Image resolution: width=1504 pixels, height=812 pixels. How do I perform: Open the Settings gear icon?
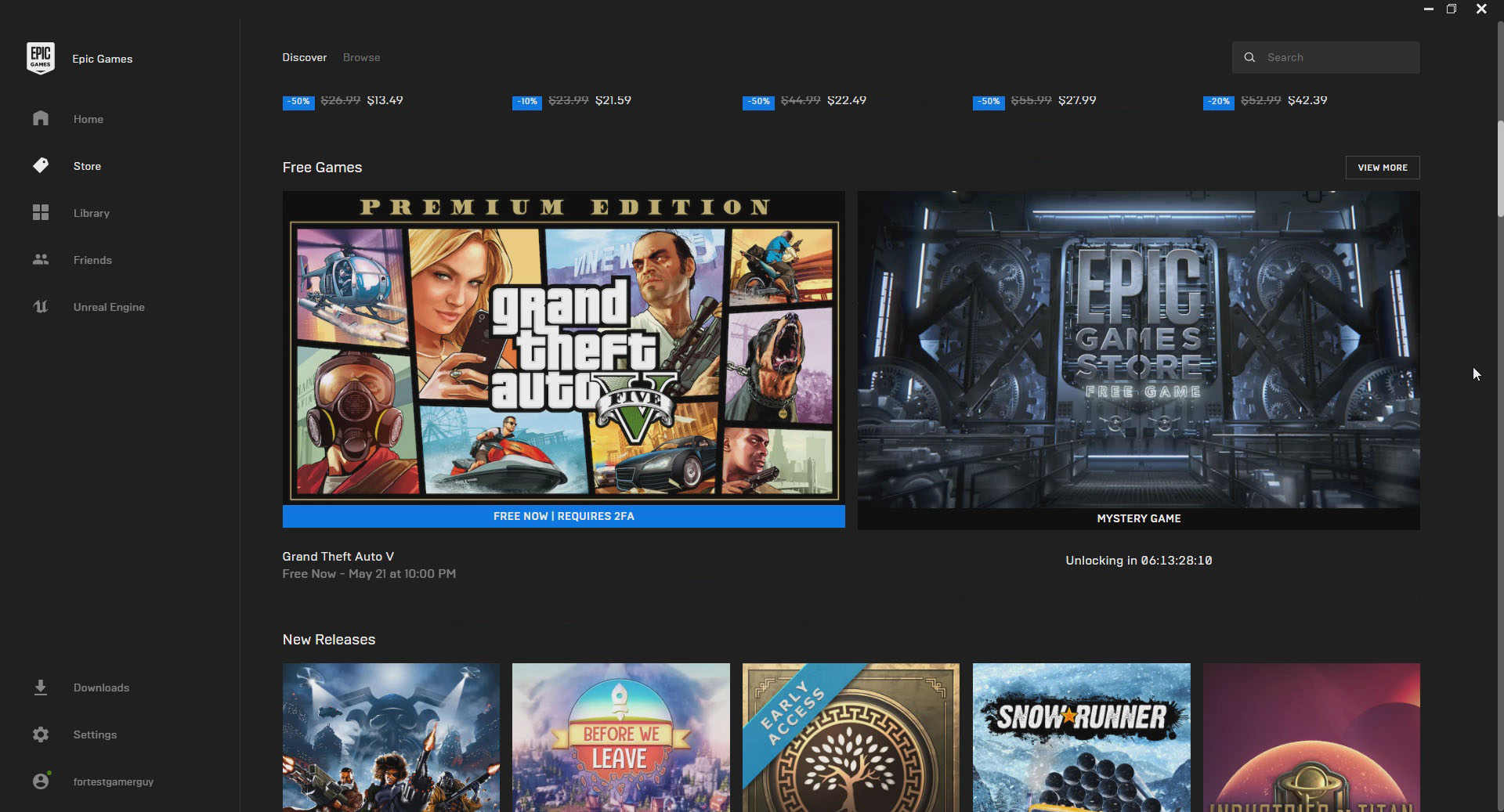click(41, 734)
